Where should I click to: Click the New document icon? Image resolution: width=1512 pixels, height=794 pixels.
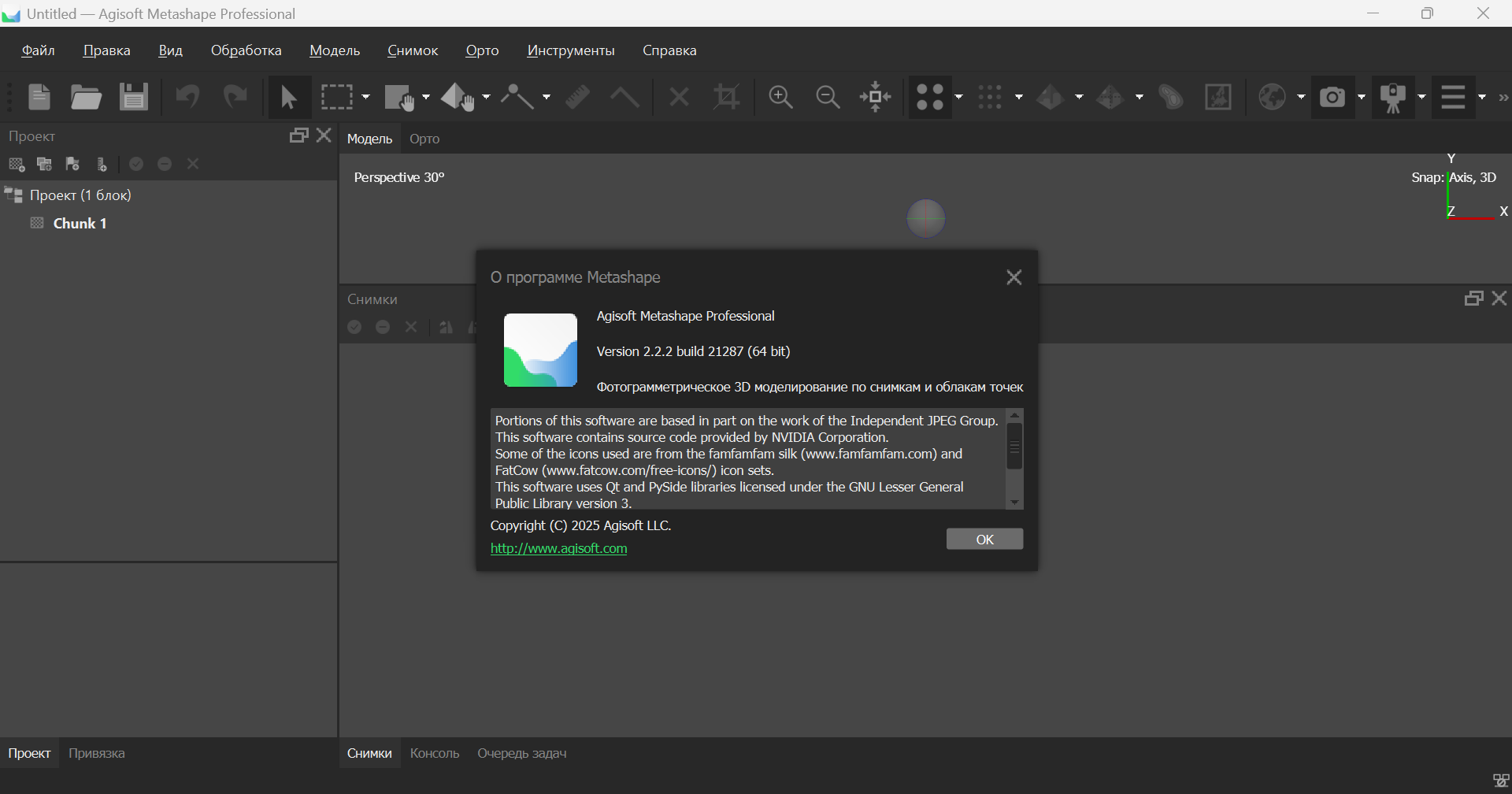[x=39, y=97]
